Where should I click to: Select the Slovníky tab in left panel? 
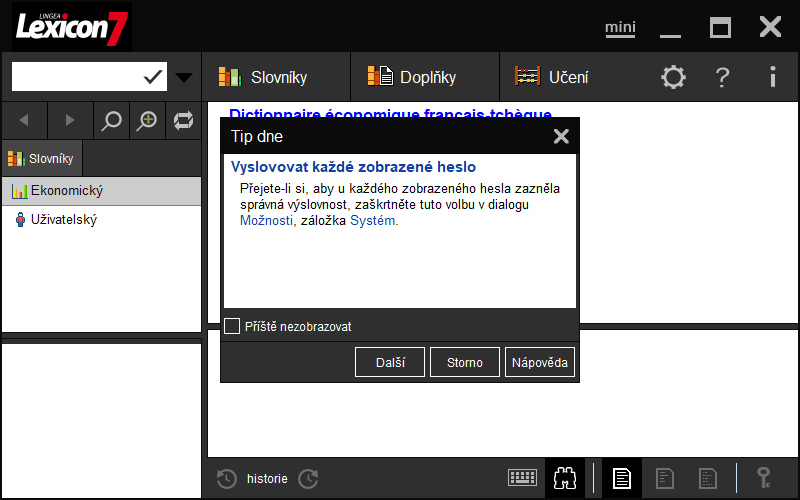click(41, 159)
